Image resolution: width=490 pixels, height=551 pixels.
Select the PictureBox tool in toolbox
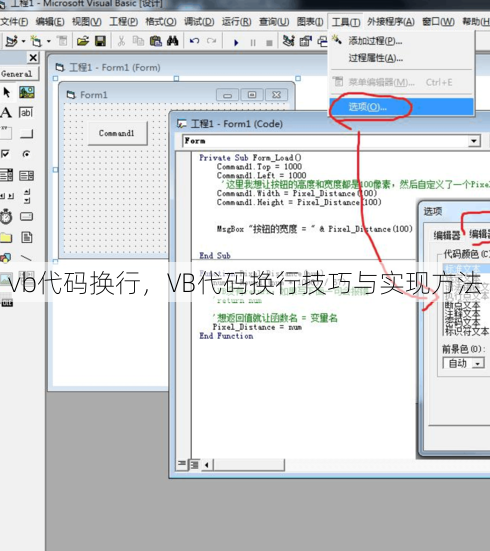[27, 92]
